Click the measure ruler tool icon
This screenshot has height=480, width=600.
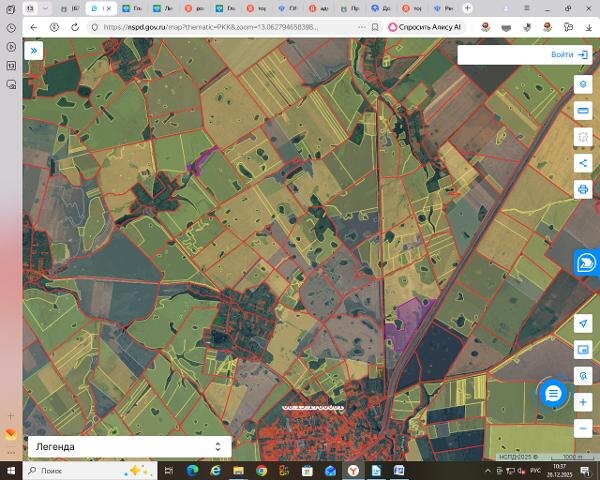click(x=583, y=111)
